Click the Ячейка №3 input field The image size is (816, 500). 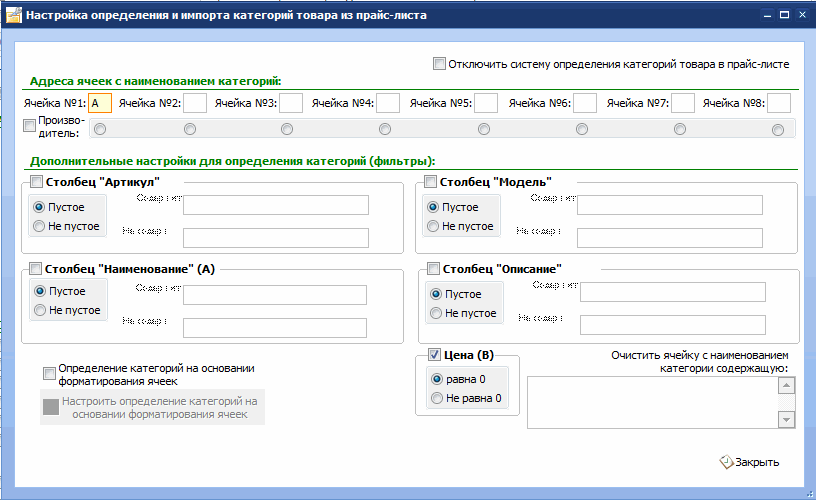[291, 103]
